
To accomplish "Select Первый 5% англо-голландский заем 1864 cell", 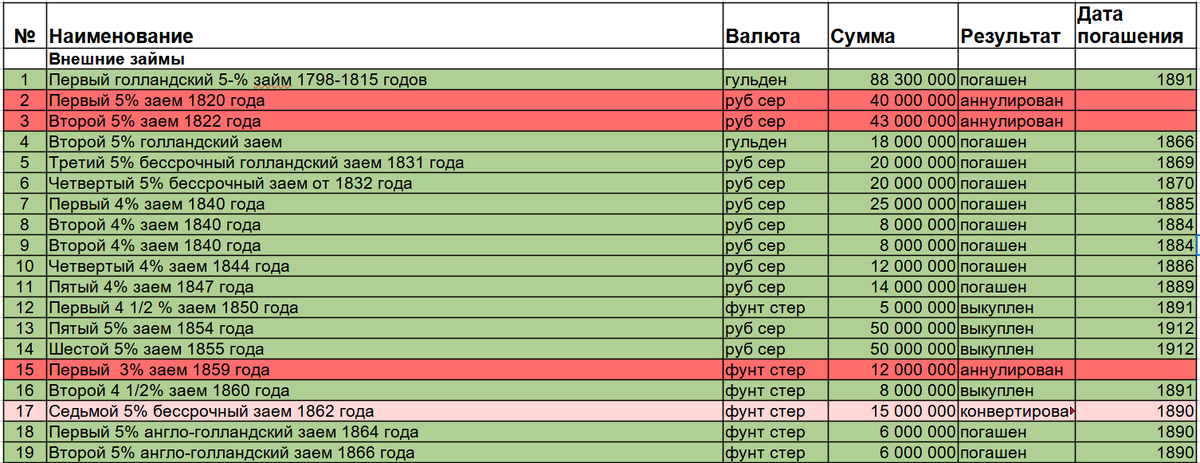I will (384, 432).
